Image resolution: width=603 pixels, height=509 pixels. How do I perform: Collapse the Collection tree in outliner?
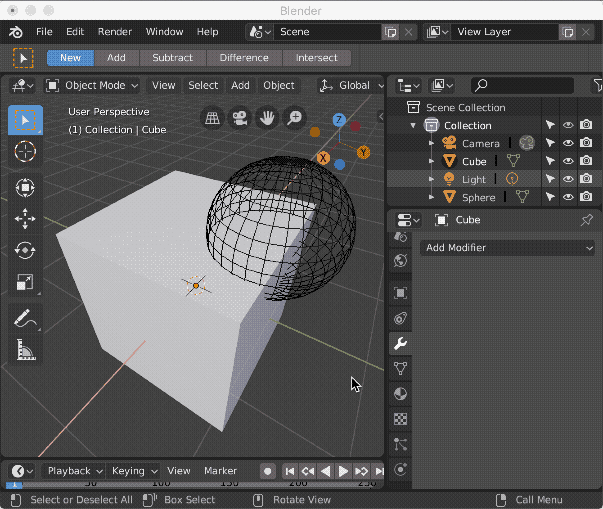[413, 125]
